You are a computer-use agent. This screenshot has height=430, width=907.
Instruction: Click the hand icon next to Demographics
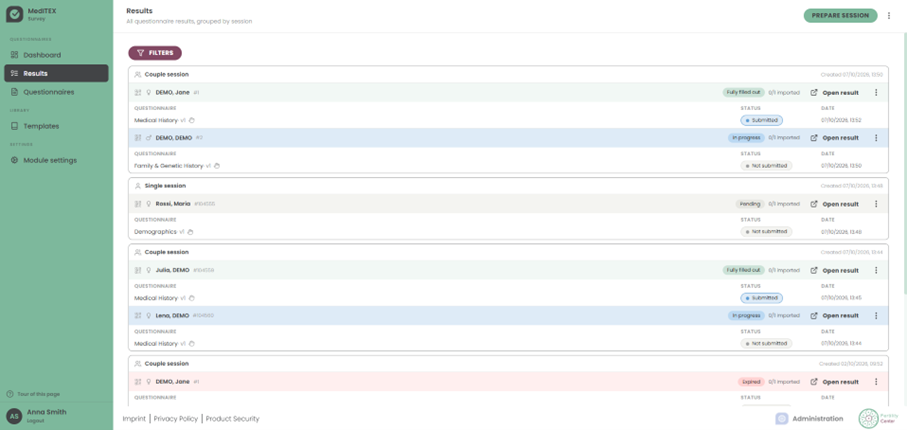tap(190, 232)
